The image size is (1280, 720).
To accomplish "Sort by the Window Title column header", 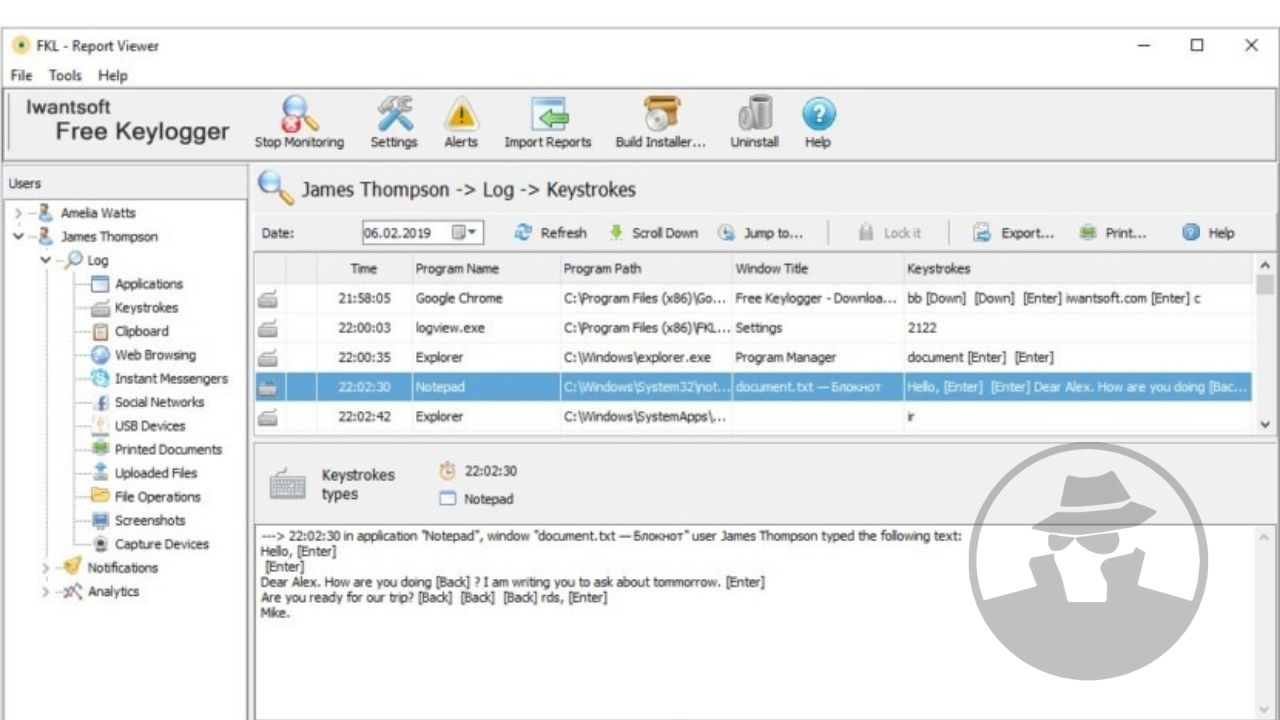I will 817,269.
